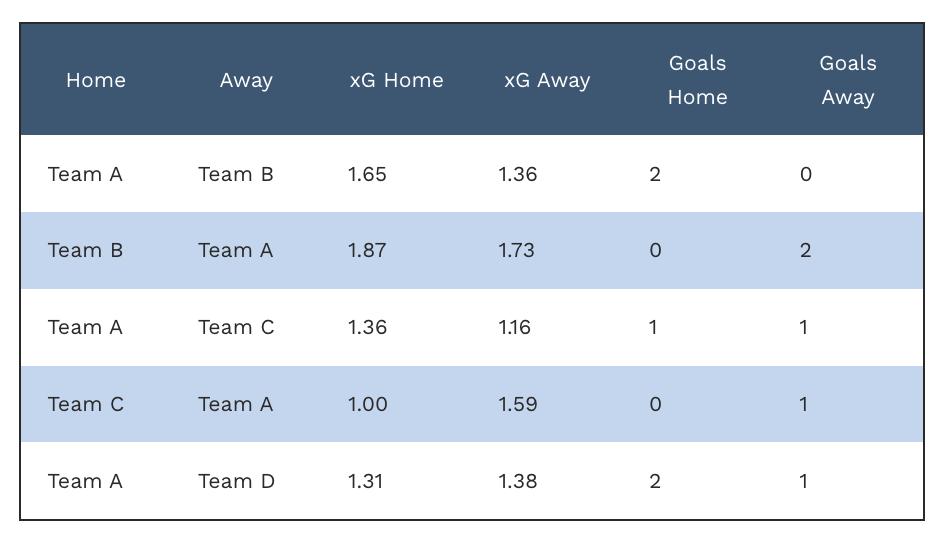Click the xG Away value 1.59
Image resolution: width=948 pixels, height=540 pixels.
tap(518, 404)
